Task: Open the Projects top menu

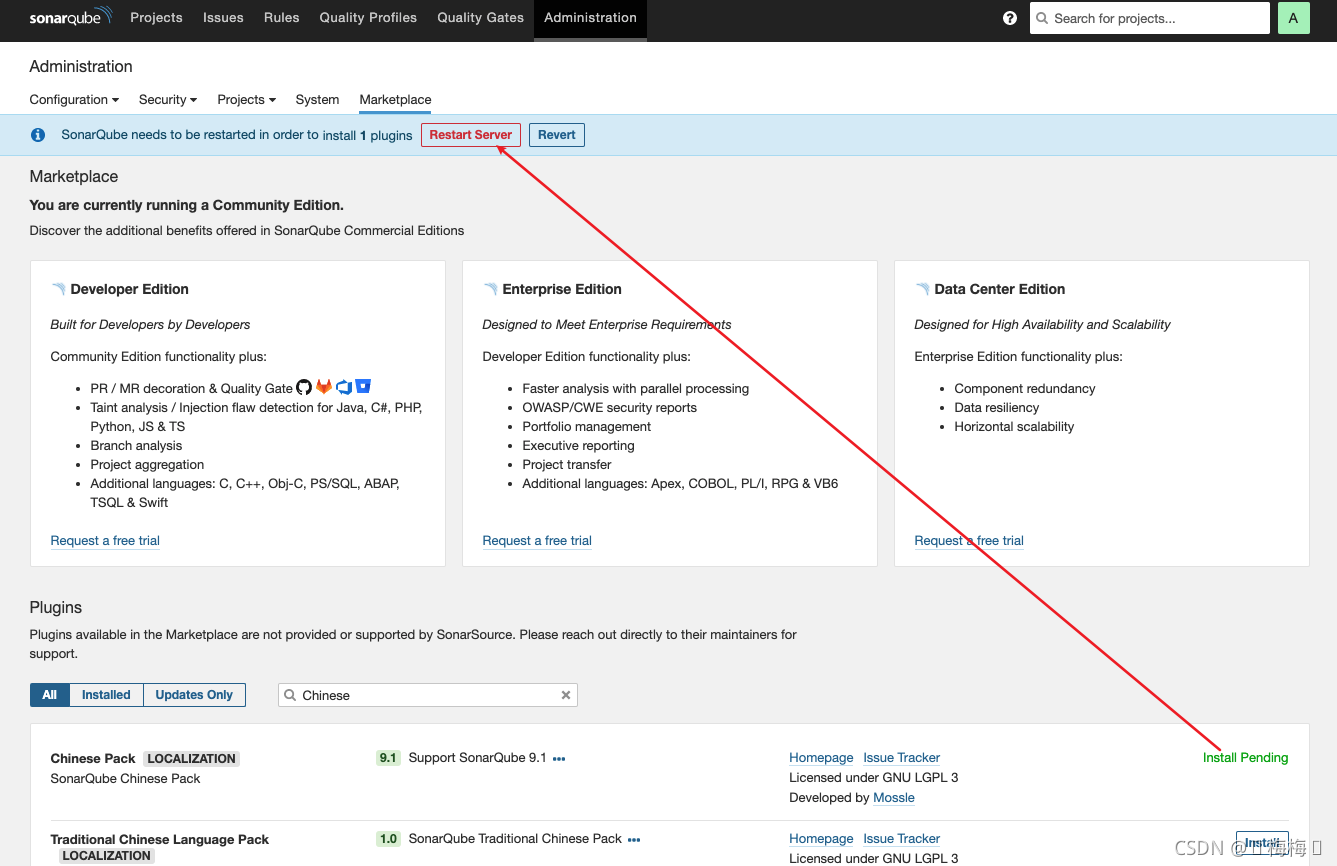Action: click(x=156, y=18)
